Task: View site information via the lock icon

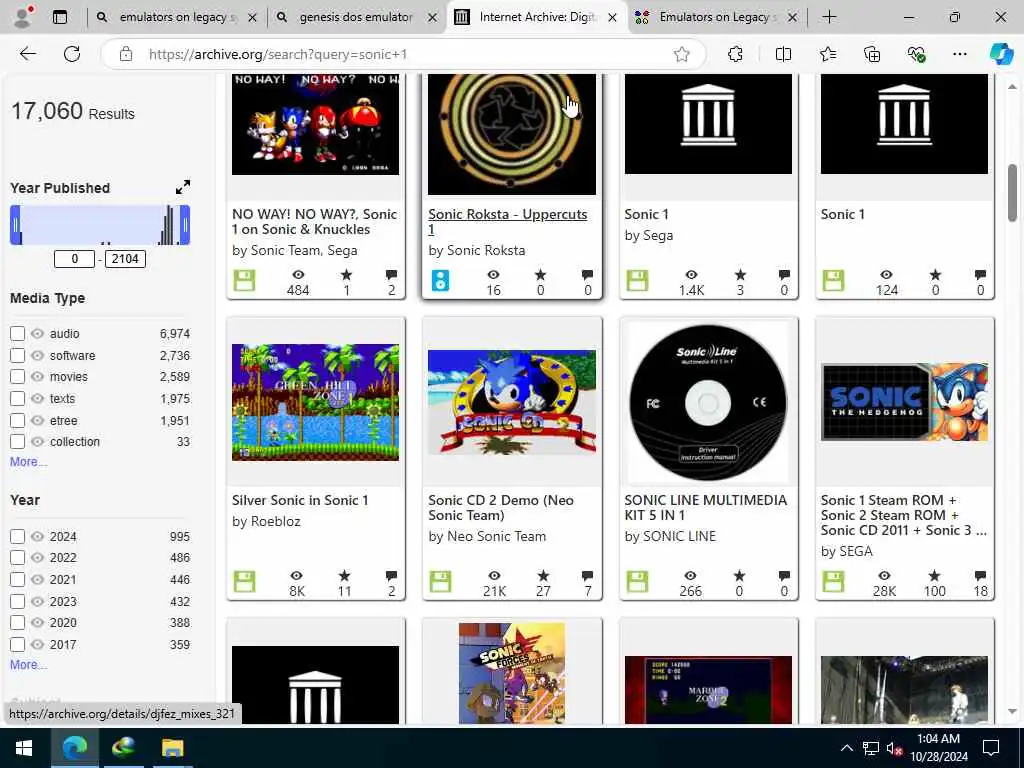Action: point(126,54)
